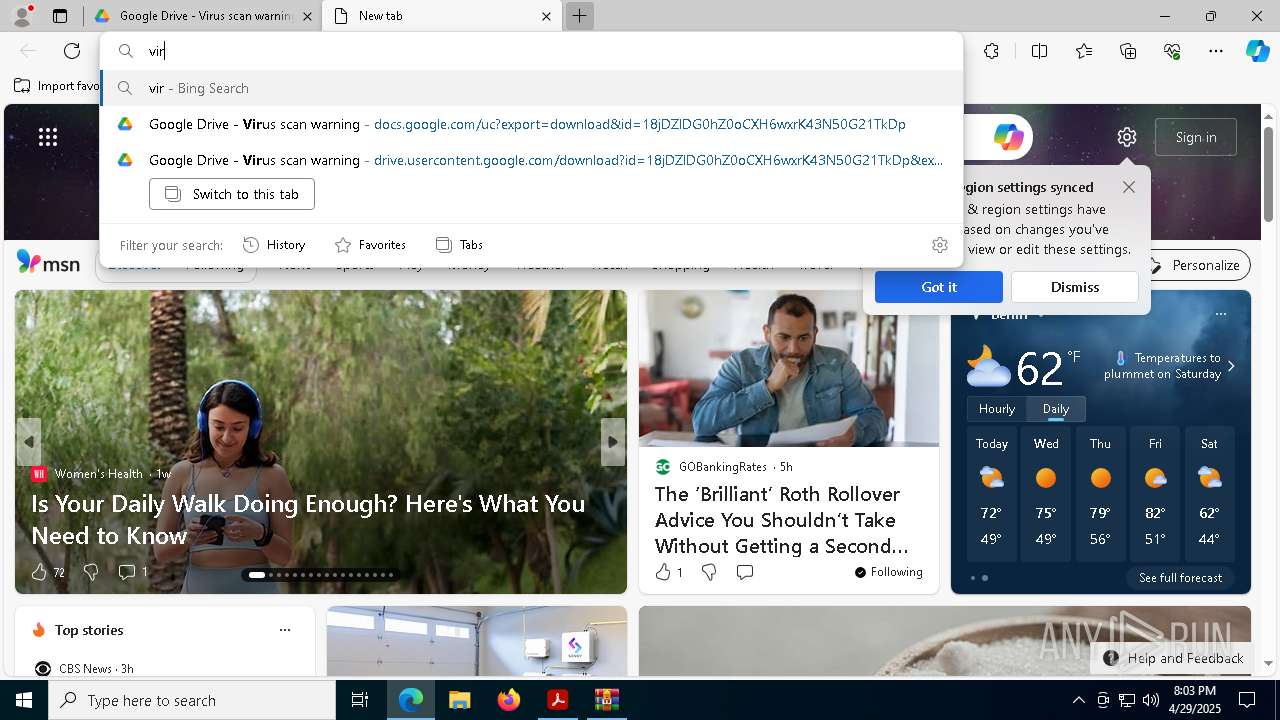Open the Extensions puzzle icon
The height and width of the screenshot is (720, 1280).
[991, 51]
